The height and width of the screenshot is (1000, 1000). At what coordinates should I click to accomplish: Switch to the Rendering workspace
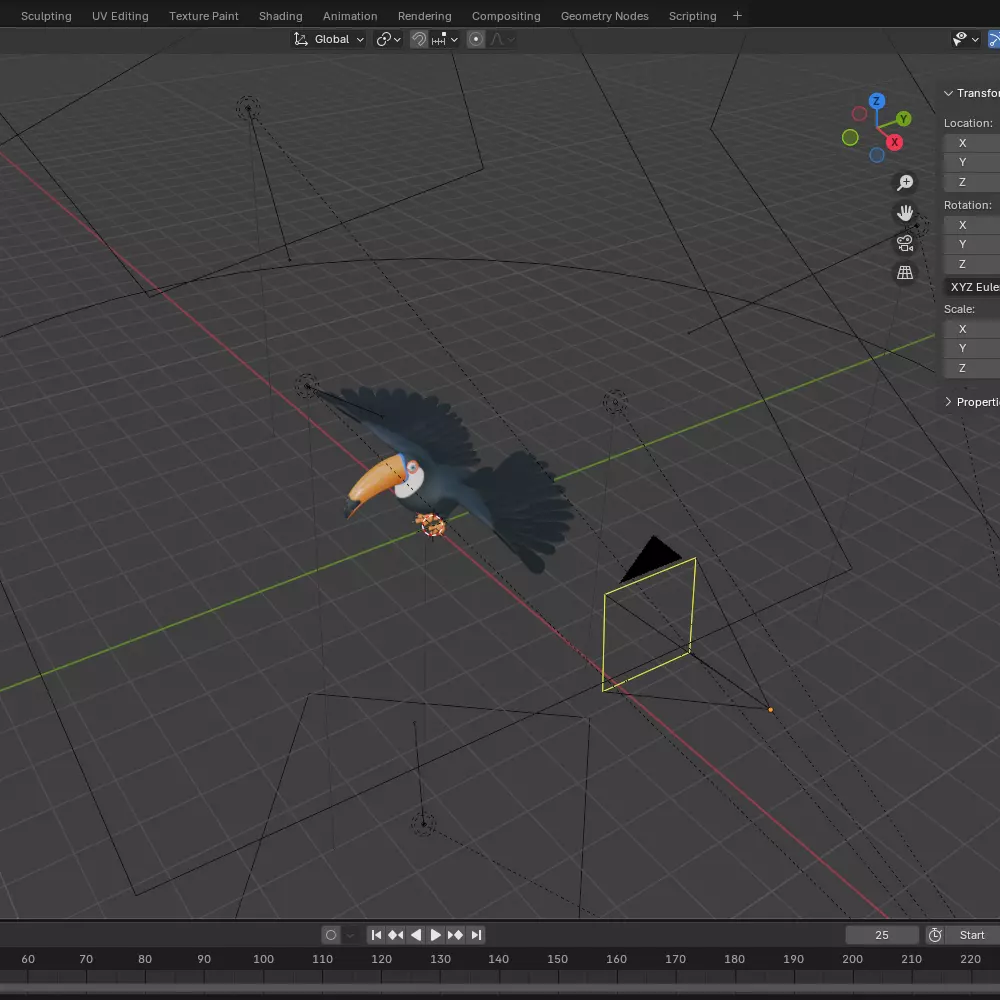click(425, 16)
